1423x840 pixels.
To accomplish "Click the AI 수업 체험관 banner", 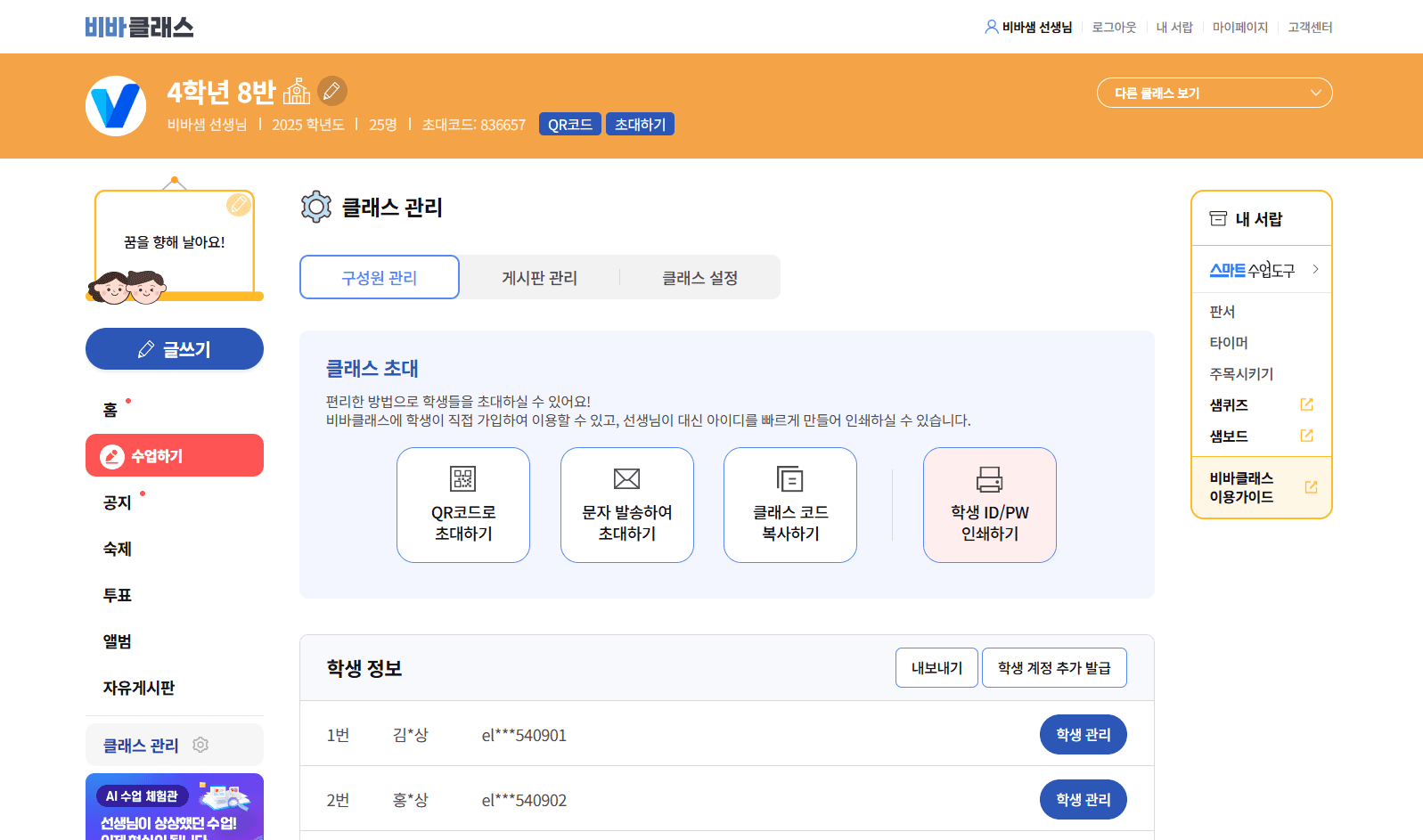I will 175,807.
